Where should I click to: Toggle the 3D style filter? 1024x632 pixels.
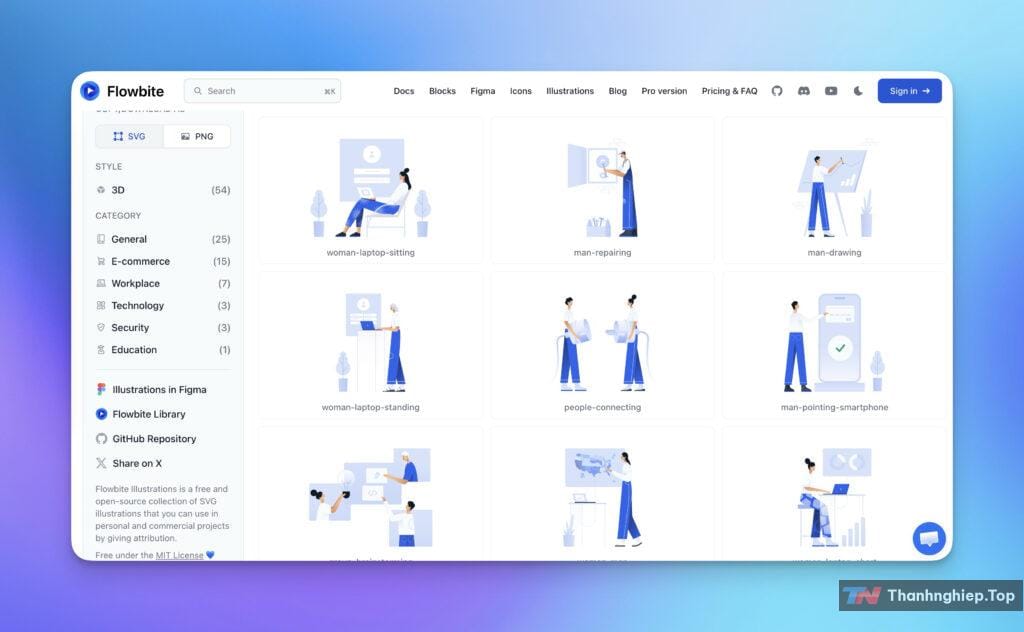117,190
